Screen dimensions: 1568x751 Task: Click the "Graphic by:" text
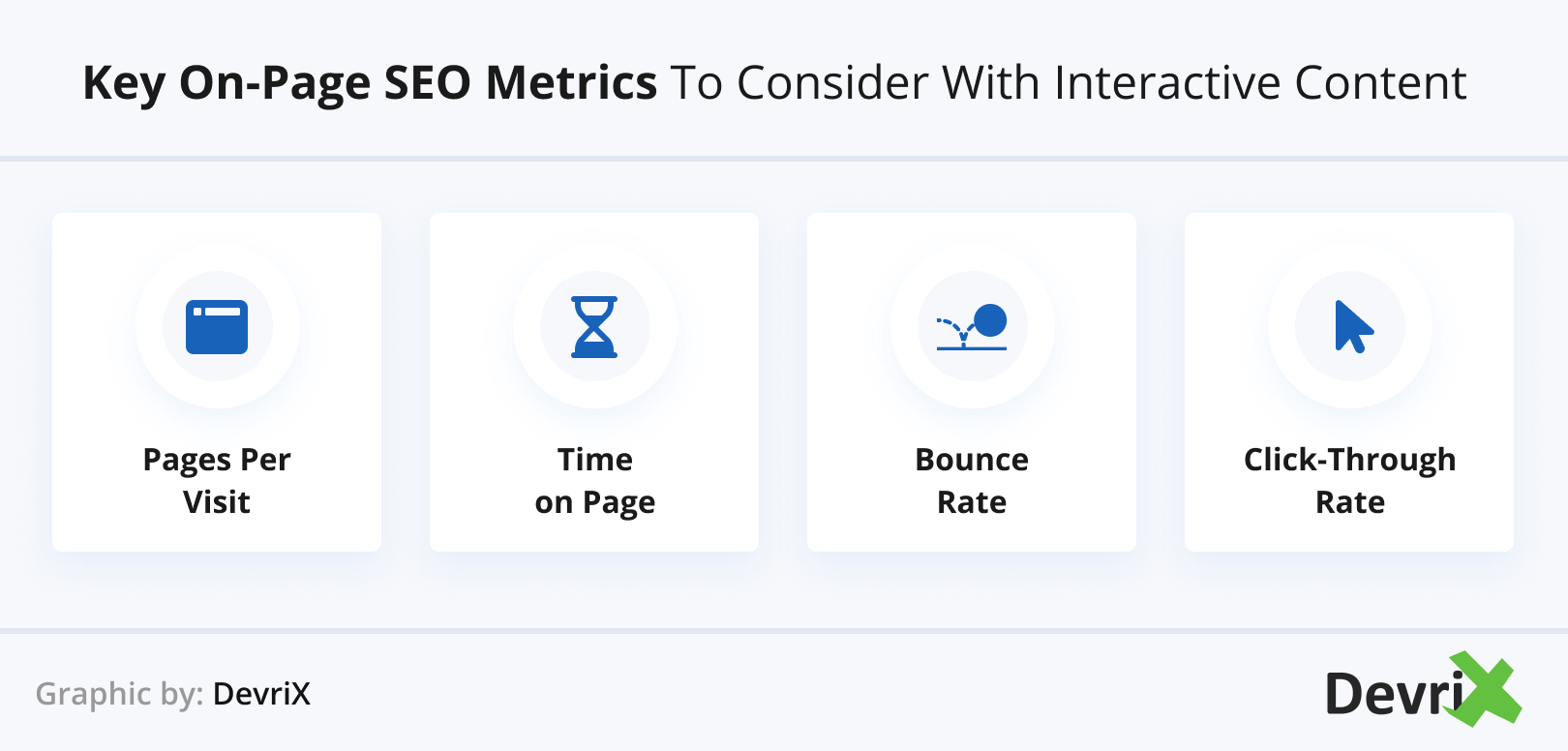click(x=119, y=694)
